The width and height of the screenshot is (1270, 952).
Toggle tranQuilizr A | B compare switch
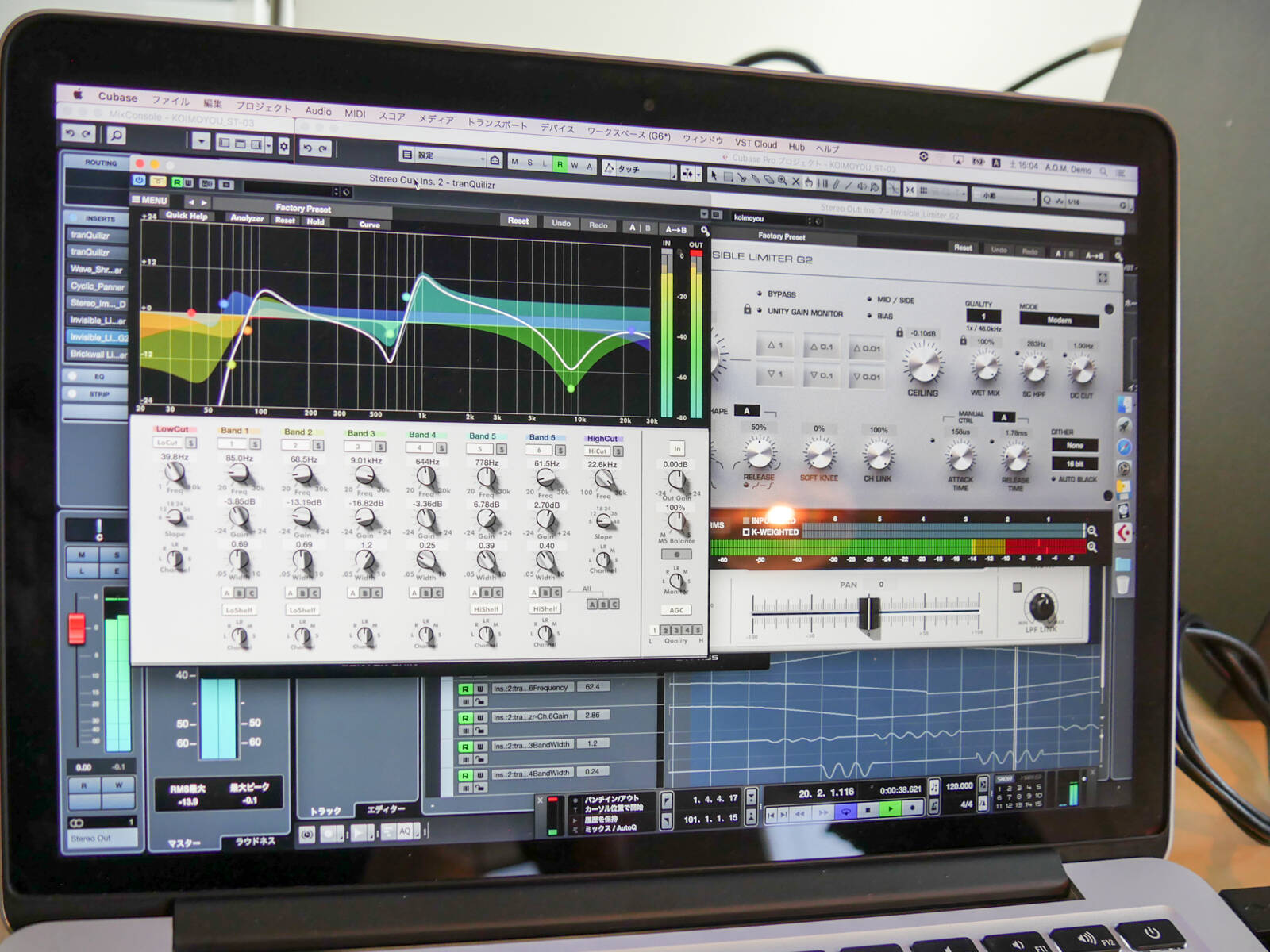pos(640,228)
